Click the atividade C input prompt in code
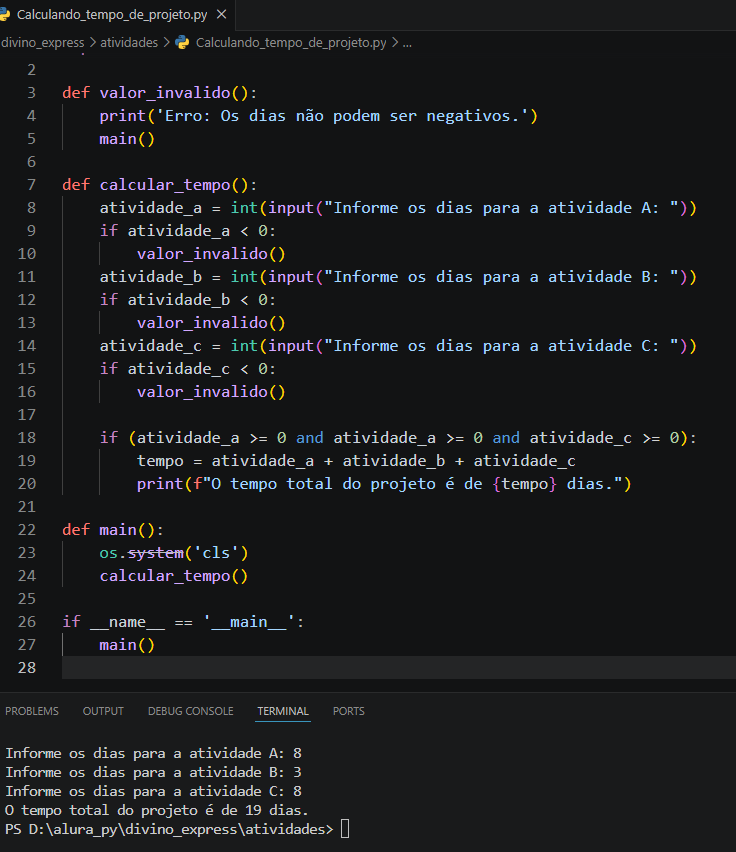This screenshot has width=736, height=852. (x=501, y=346)
